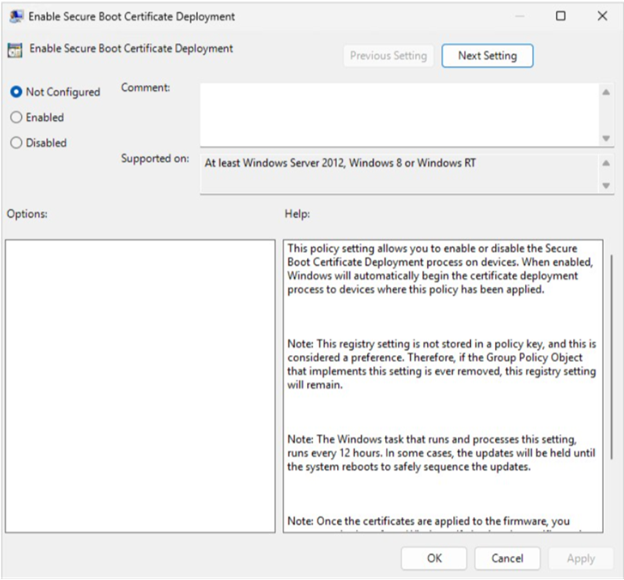This screenshot has width=624, height=580.
Task: Click inside the Comment text box
Action: coord(398,114)
